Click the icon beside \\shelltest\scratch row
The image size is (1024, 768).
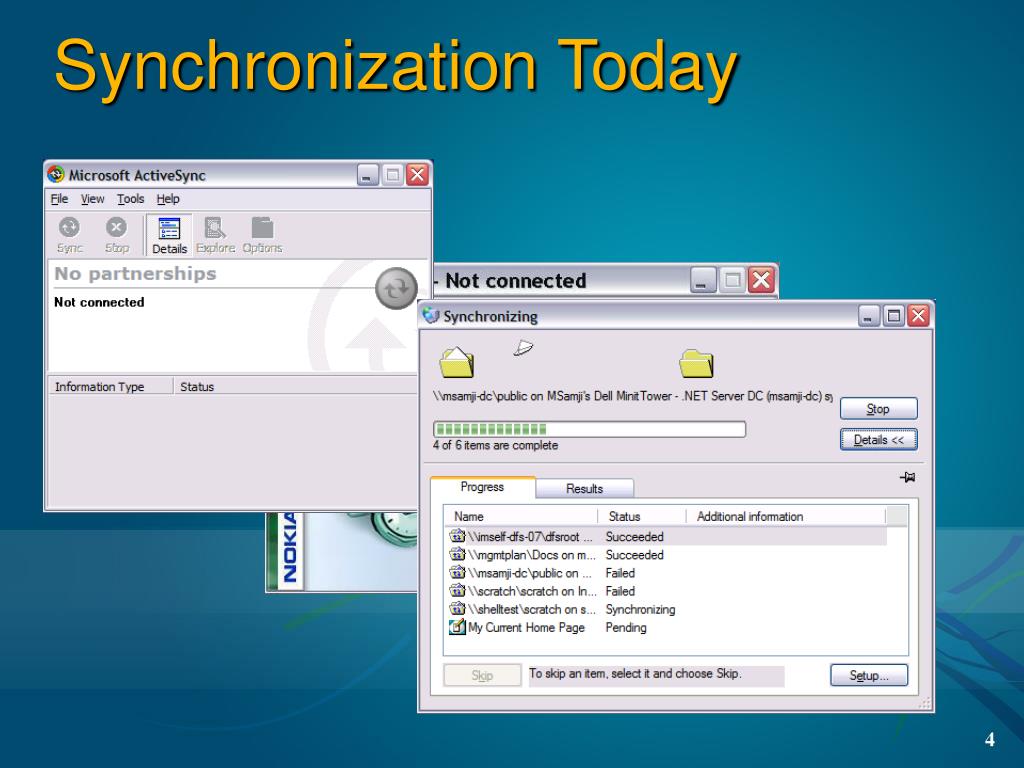458,609
